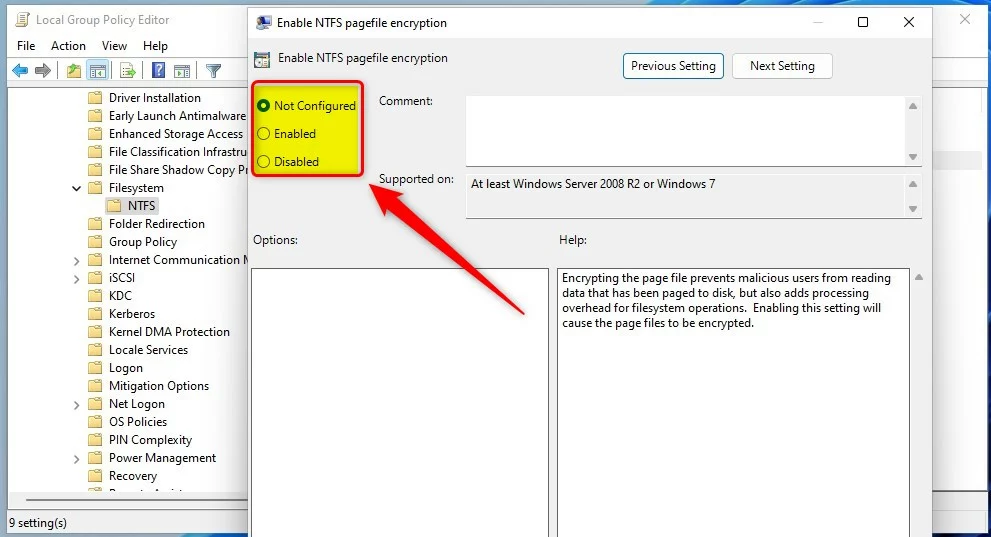Toggle the Show/Hide Console Tree icon
Image resolution: width=991 pixels, height=537 pixels.
(97, 71)
